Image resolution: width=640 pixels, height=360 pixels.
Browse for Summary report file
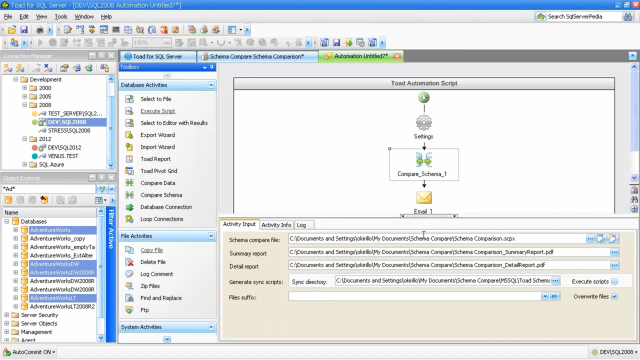(614, 252)
